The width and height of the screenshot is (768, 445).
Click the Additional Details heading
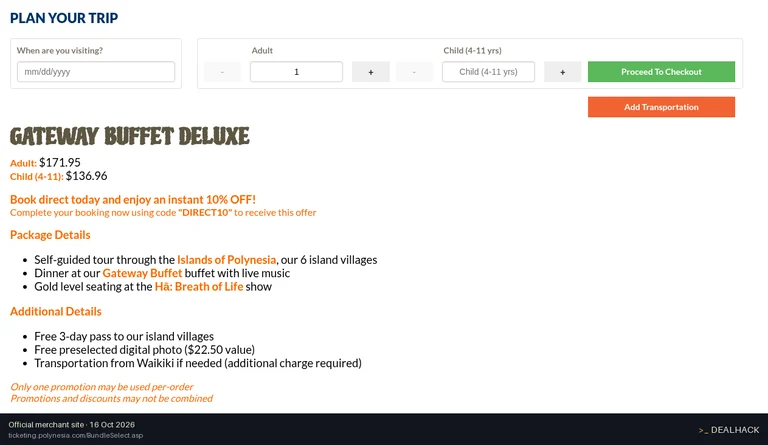click(55, 311)
